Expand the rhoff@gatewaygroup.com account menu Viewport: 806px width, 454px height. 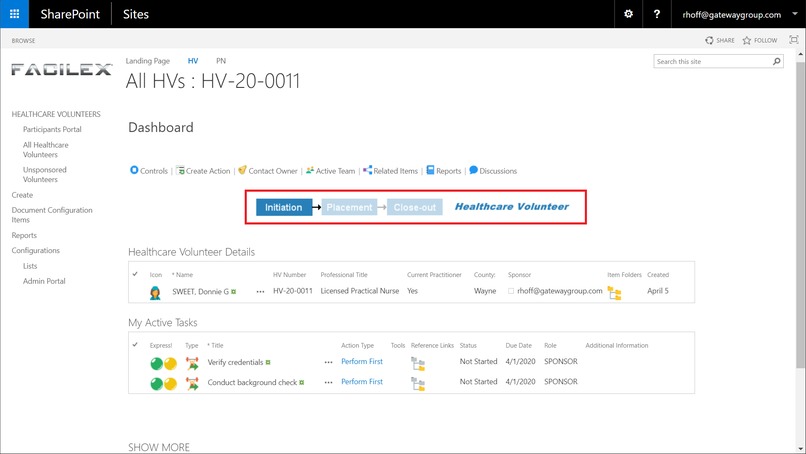coord(738,14)
